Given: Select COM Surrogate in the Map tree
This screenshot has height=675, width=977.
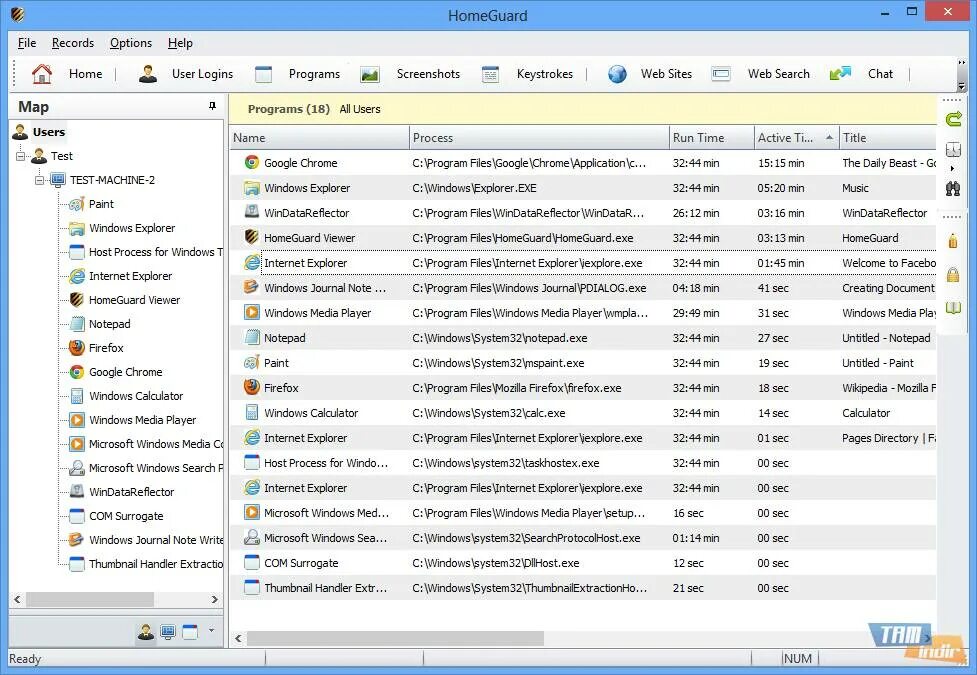Looking at the screenshot, I should tap(117, 516).
